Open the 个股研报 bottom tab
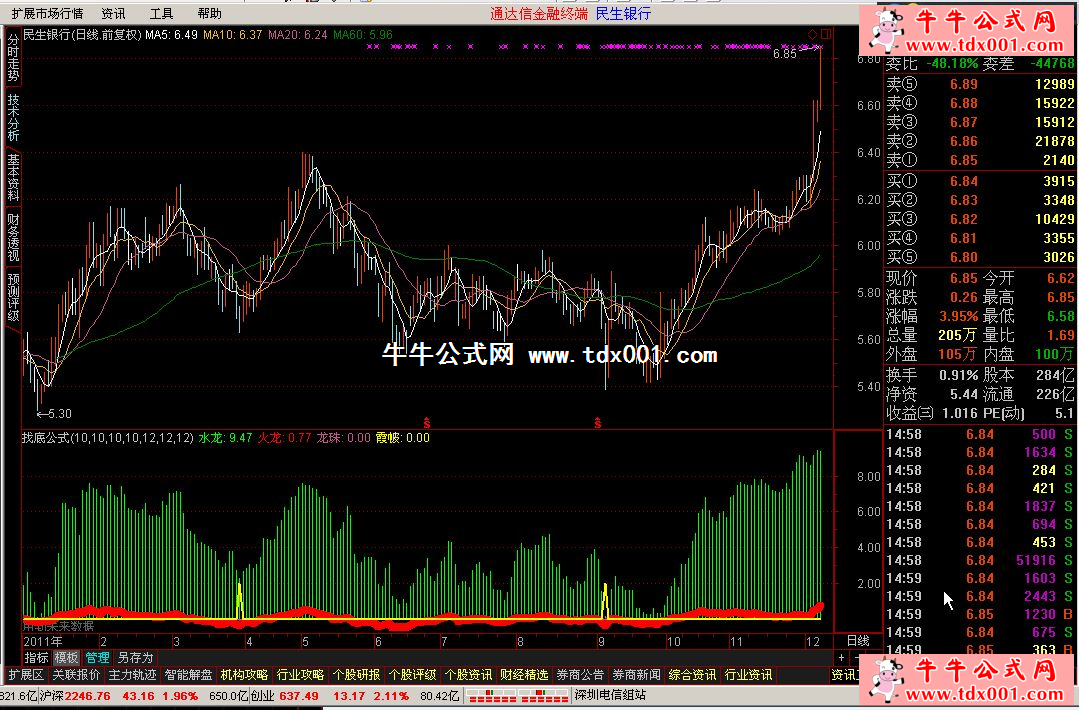 [356, 675]
